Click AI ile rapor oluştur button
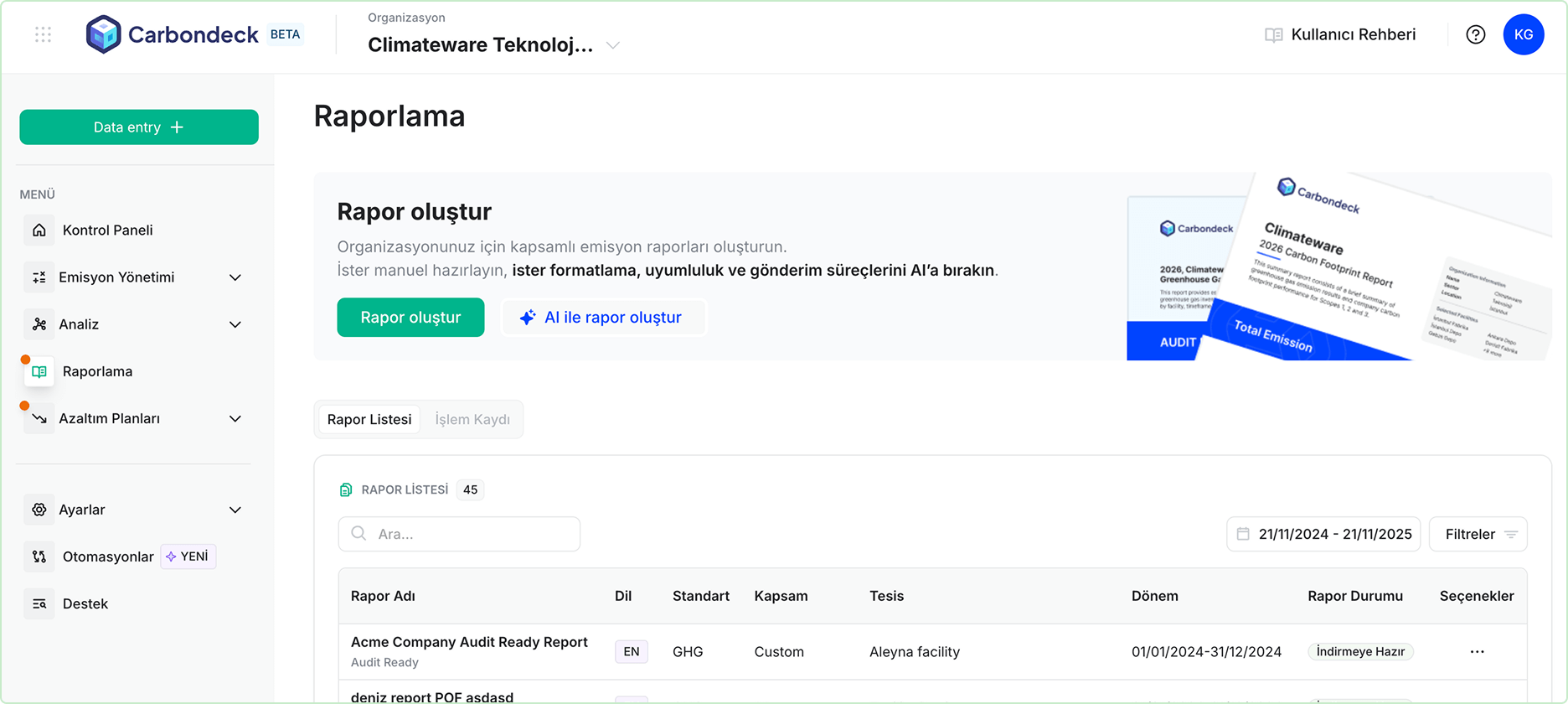This screenshot has width=1568, height=704. pyautogui.click(x=603, y=318)
